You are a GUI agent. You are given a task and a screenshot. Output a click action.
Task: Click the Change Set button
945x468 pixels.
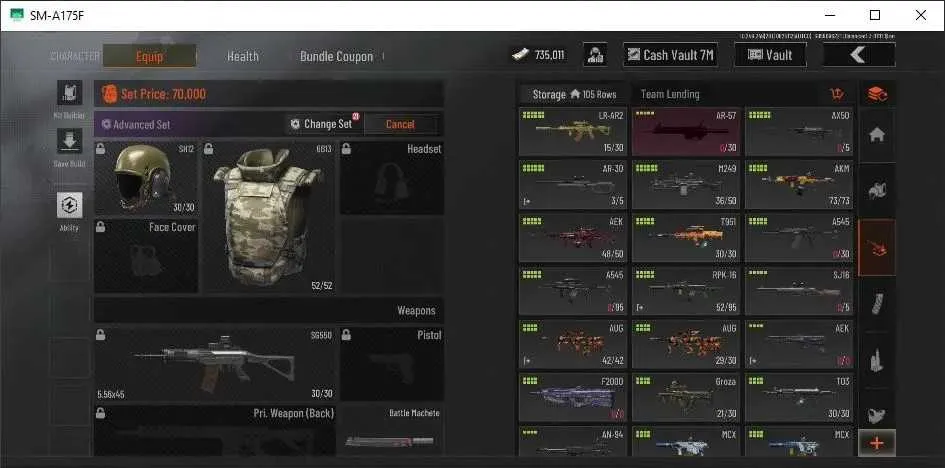click(322, 124)
